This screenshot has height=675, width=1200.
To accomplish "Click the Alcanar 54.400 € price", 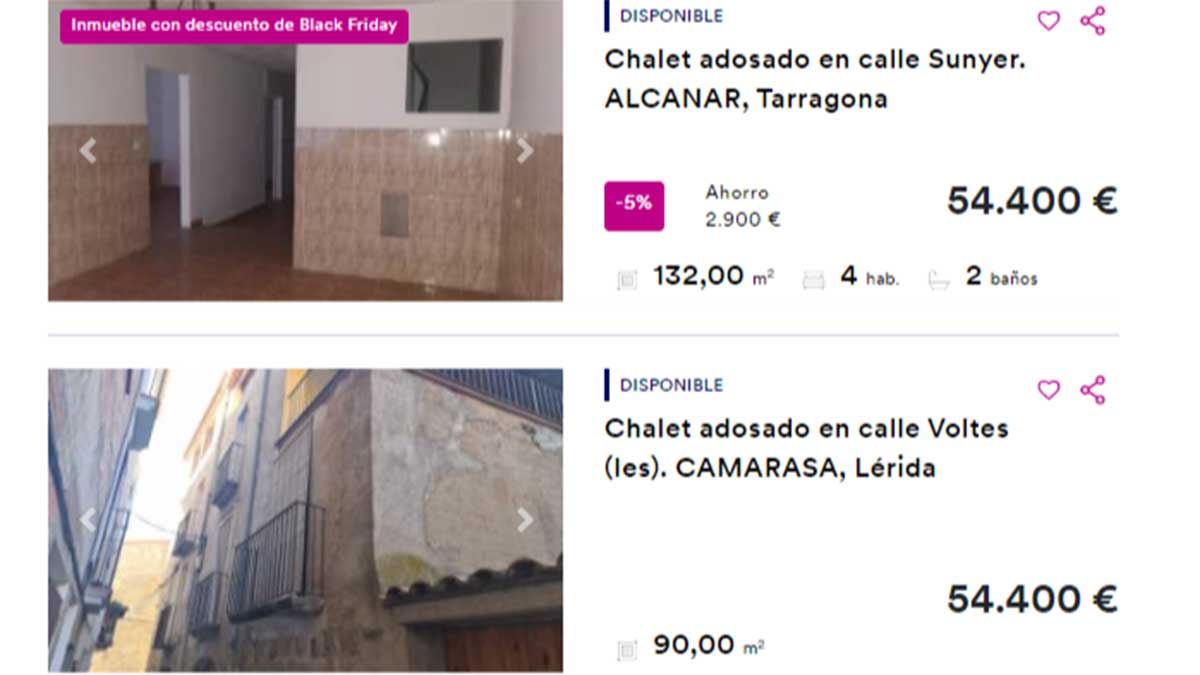I will point(1032,201).
